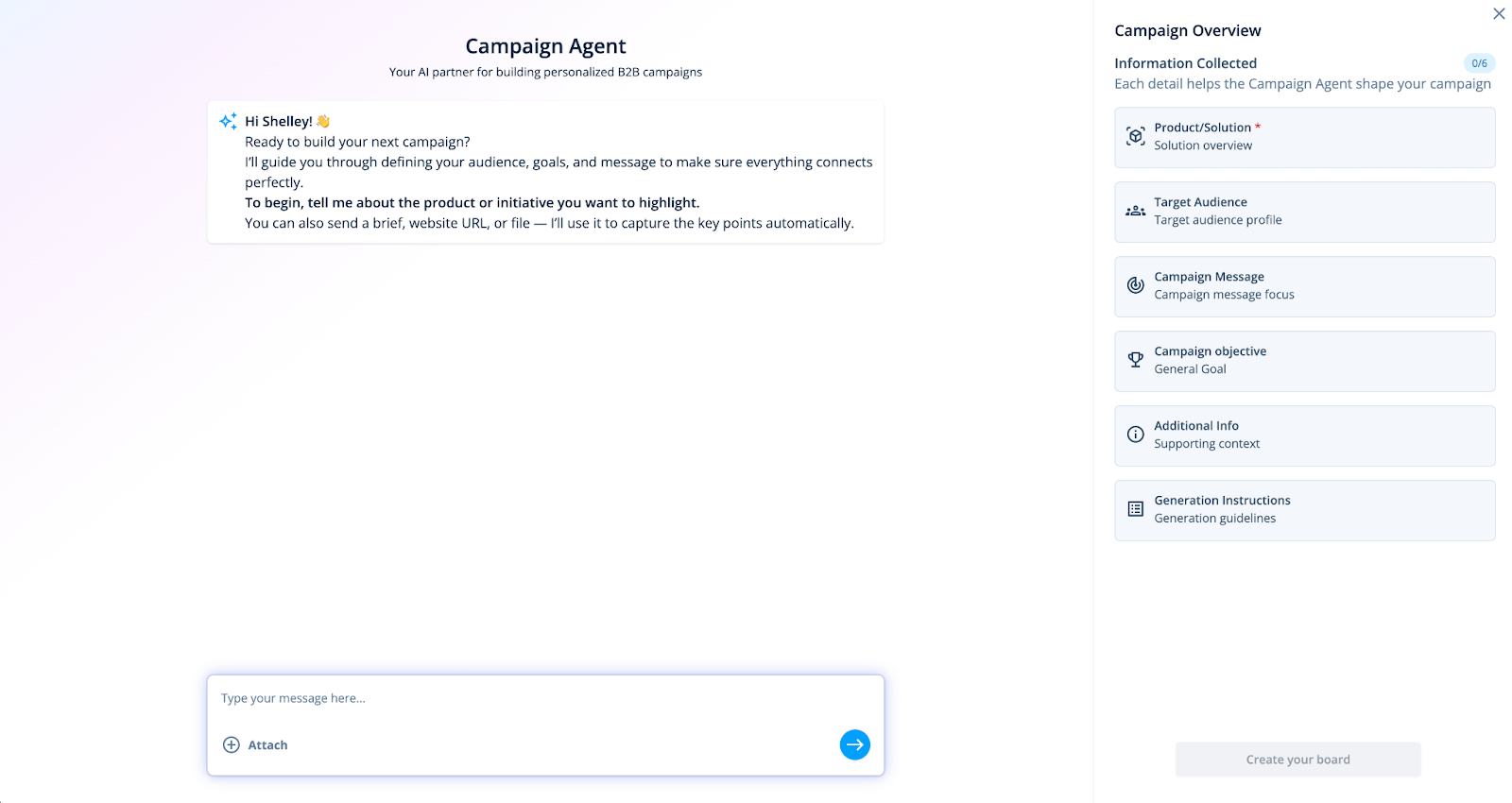The width and height of the screenshot is (1512, 803).
Task: Click the Target Audience people icon
Action: click(1135, 211)
